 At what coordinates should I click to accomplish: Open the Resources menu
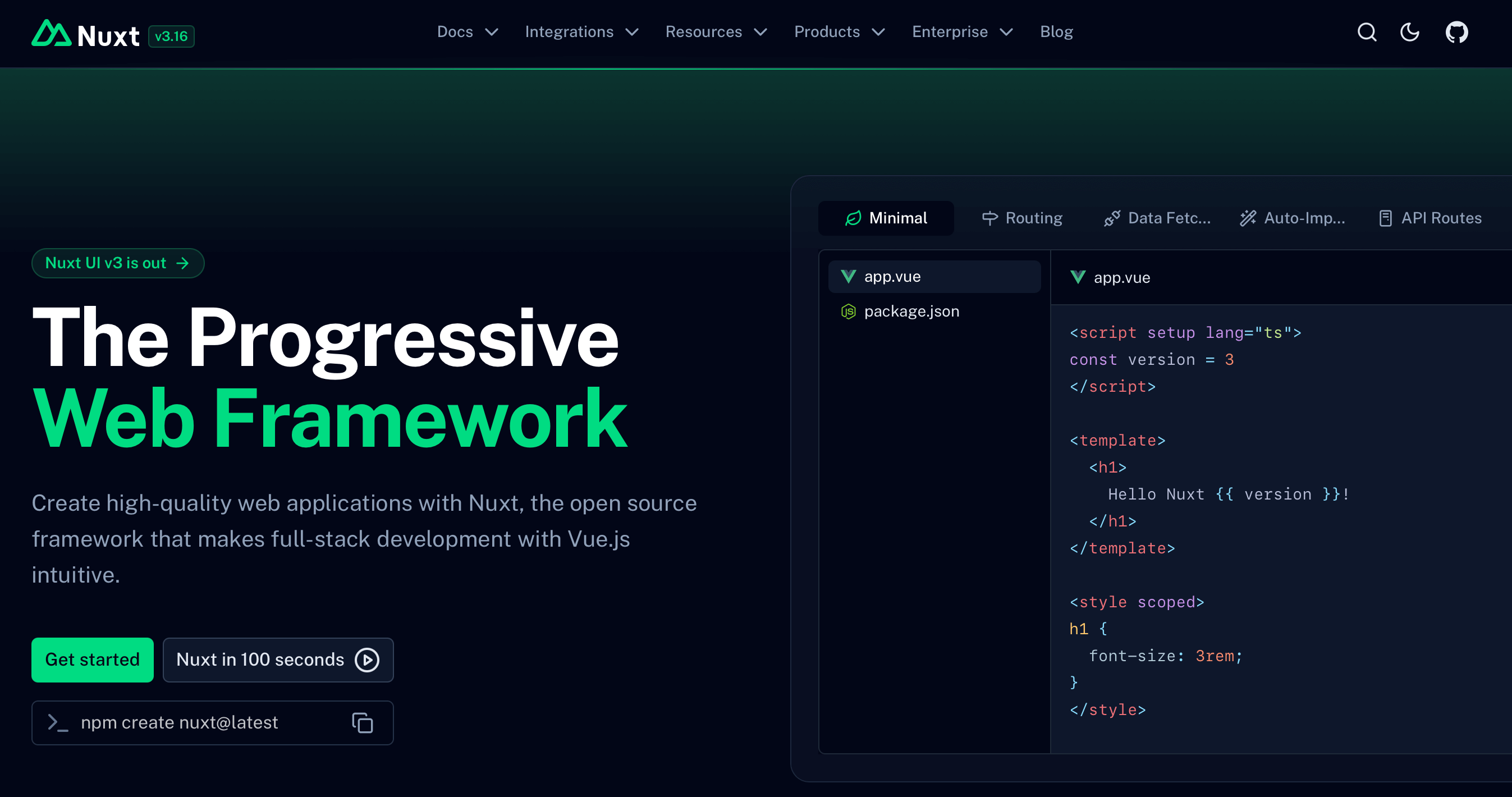point(716,31)
